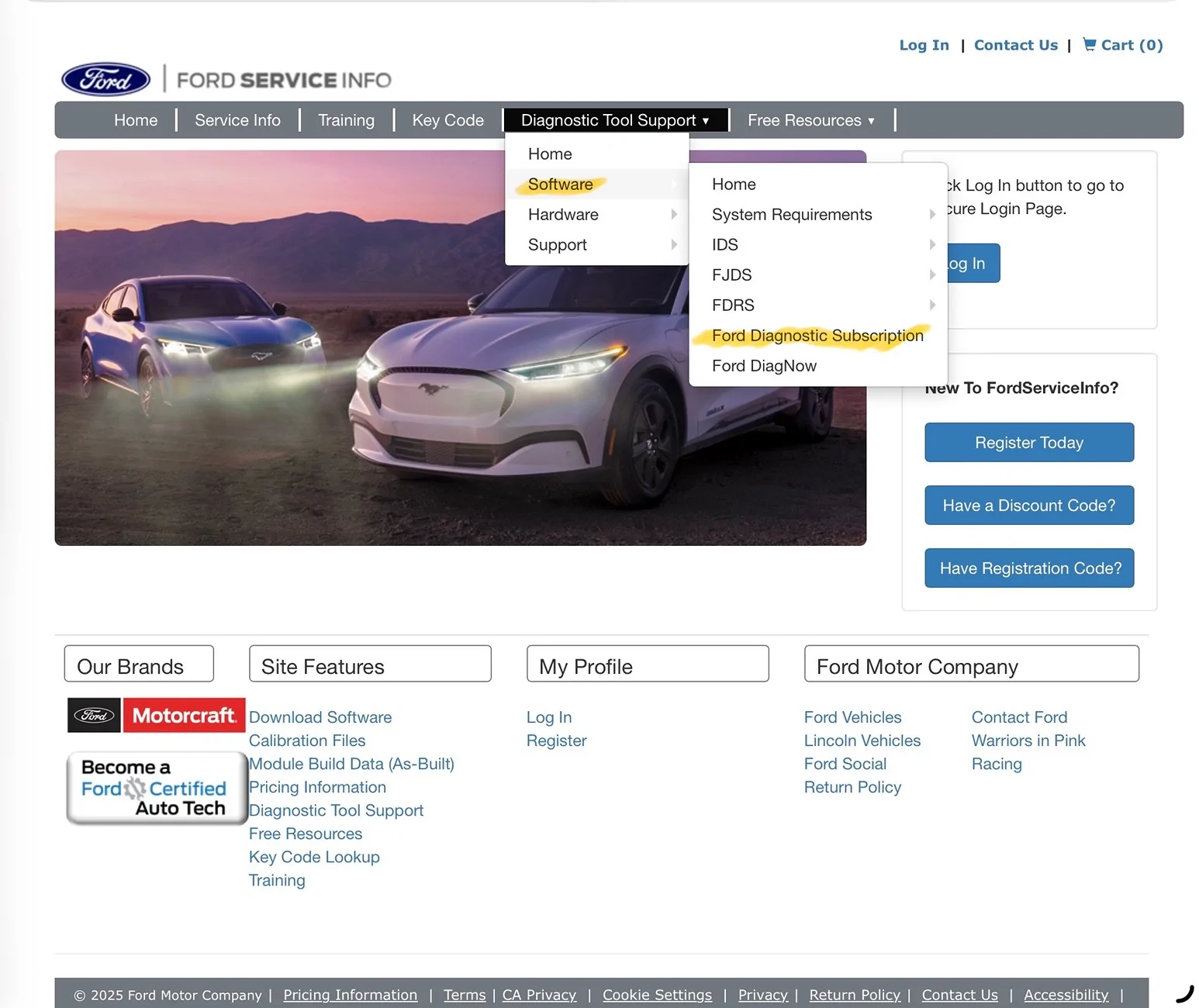1199x1008 pixels.
Task: Open Lincoln Vehicles link
Action: point(862,740)
